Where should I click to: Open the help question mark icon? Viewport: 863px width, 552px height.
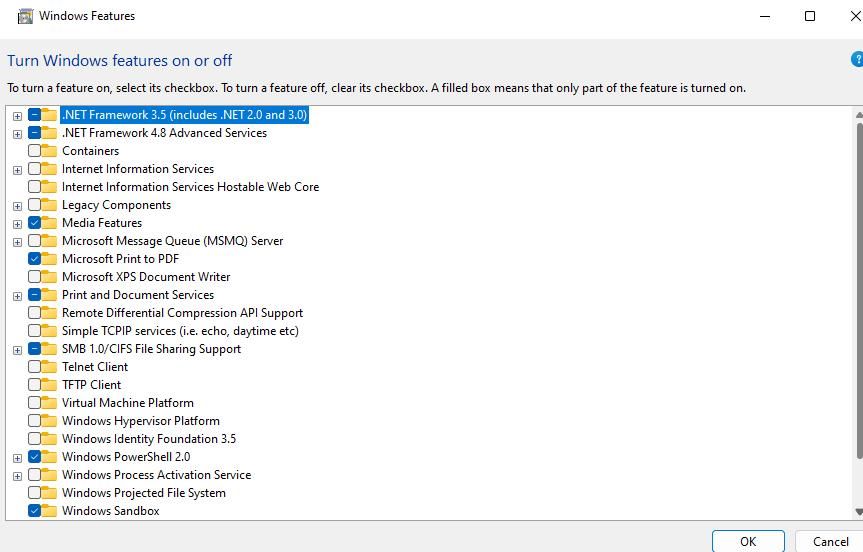click(x=857, y=59)
